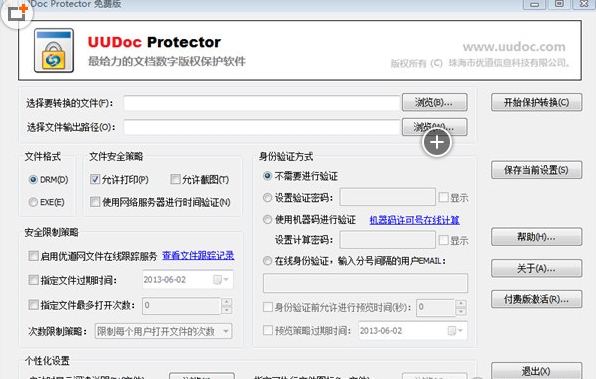Click the 选择要转换的文件 input field
596x379 pixels.
tap(262, 103)
